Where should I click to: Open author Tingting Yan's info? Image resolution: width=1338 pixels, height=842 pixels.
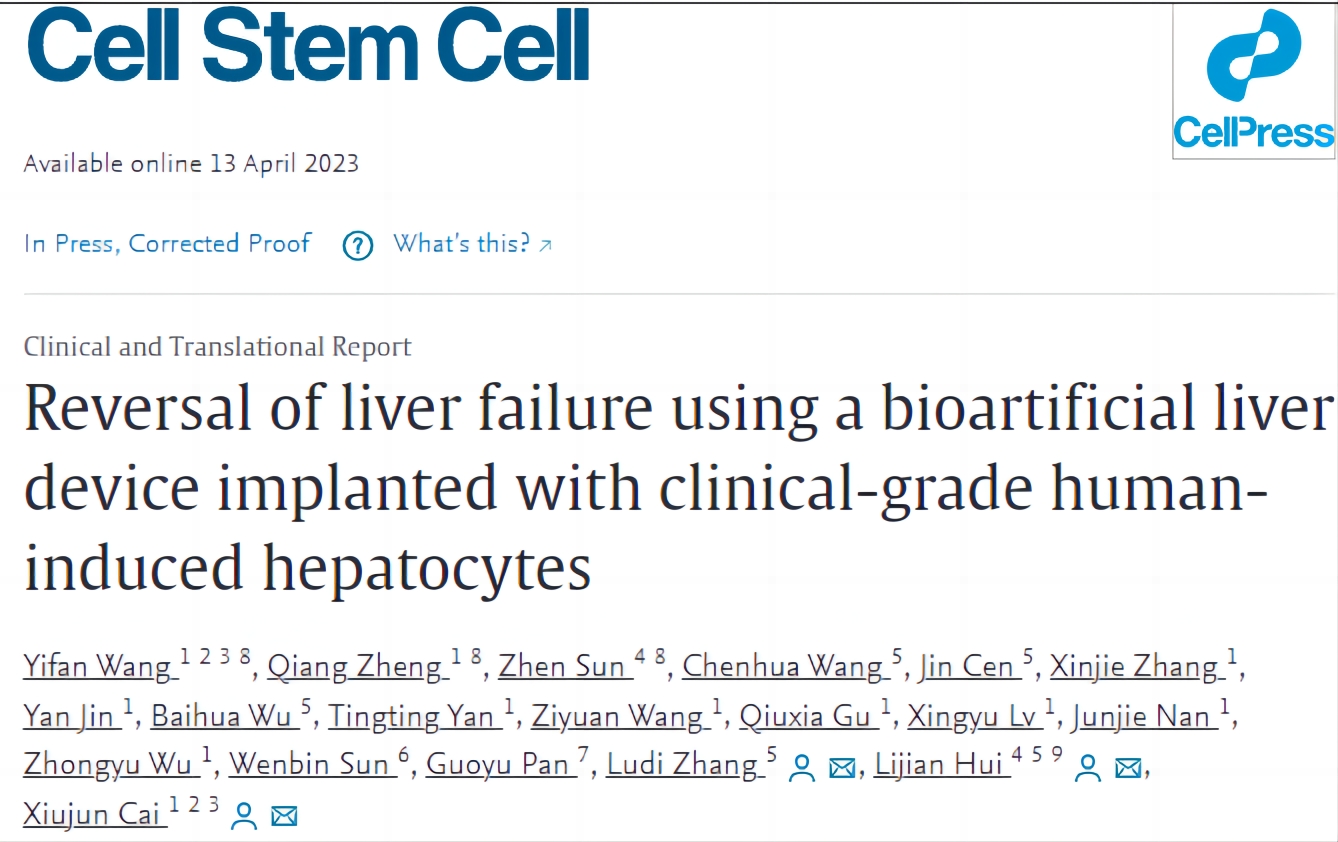pyautogui.click(x=412, y=716)
